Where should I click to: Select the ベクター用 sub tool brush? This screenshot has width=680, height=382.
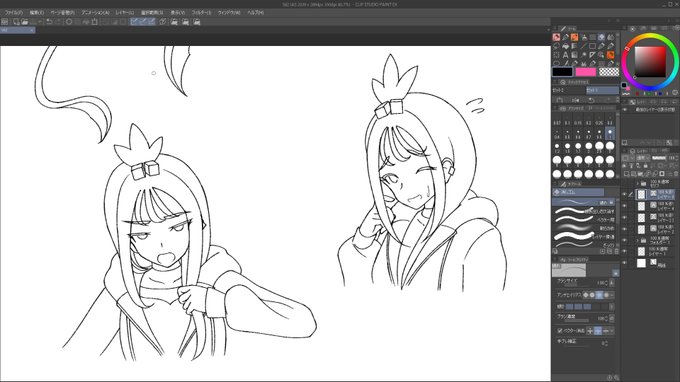[x=584, y=220]
